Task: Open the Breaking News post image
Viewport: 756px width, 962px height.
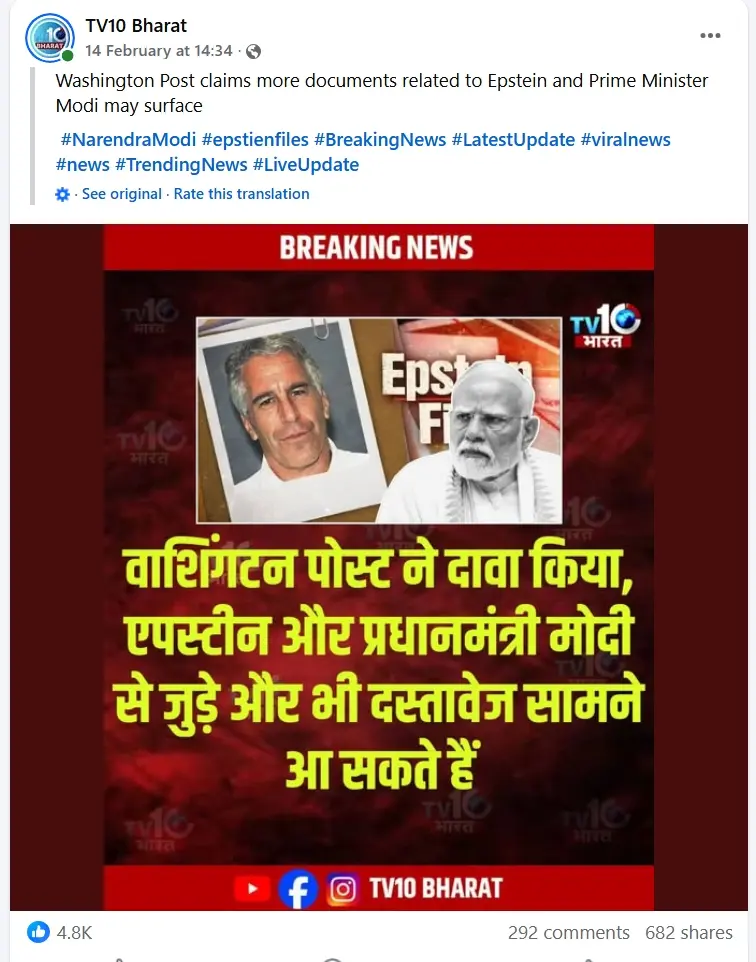Action: (379, 567)
